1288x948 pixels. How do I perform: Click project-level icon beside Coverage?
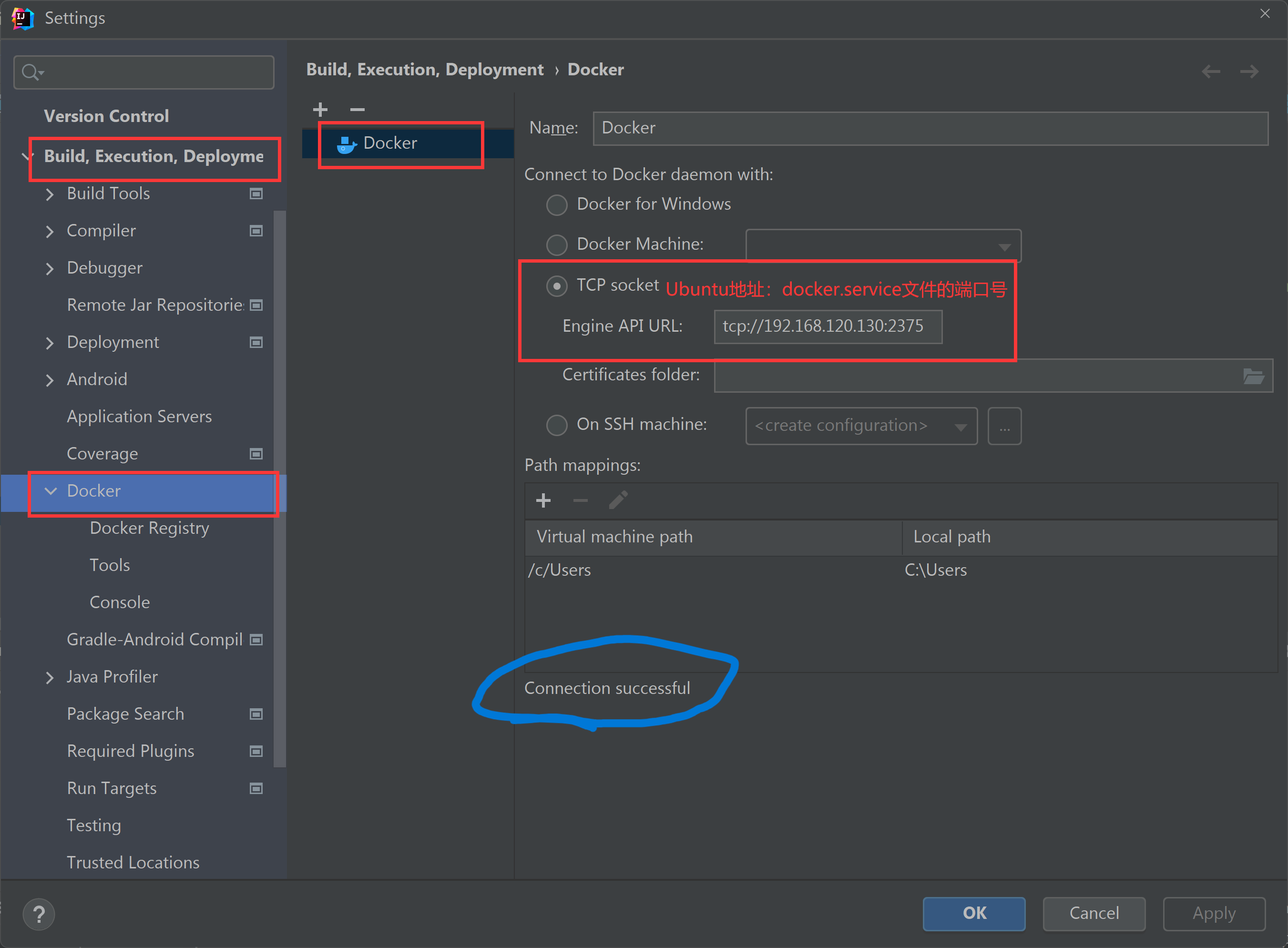click(x=256, y=453)
